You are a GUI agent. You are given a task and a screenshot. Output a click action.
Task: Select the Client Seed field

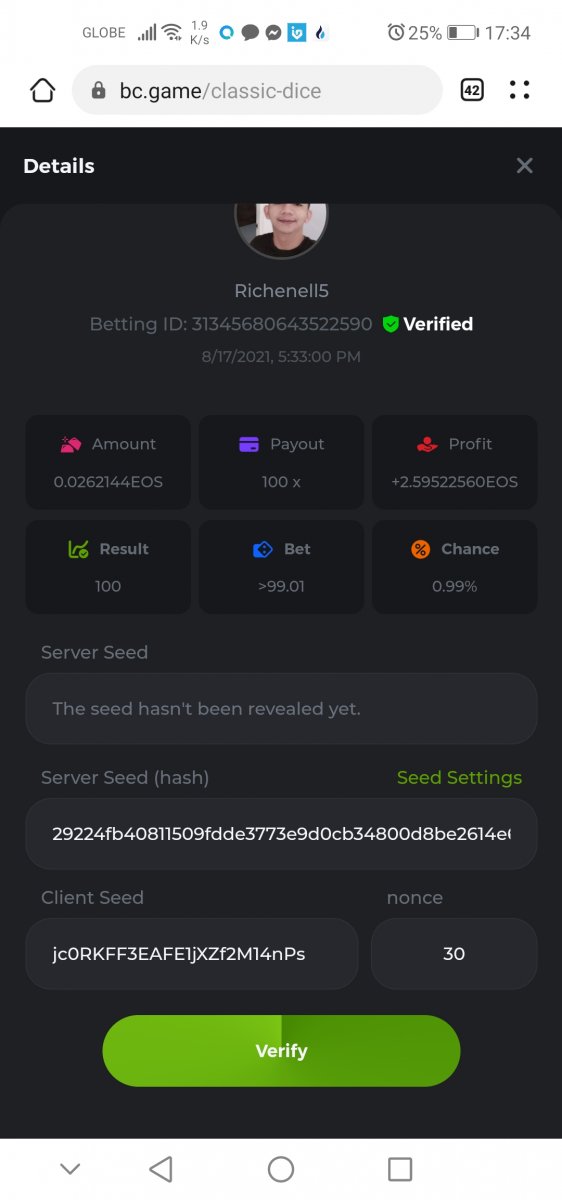192,954
